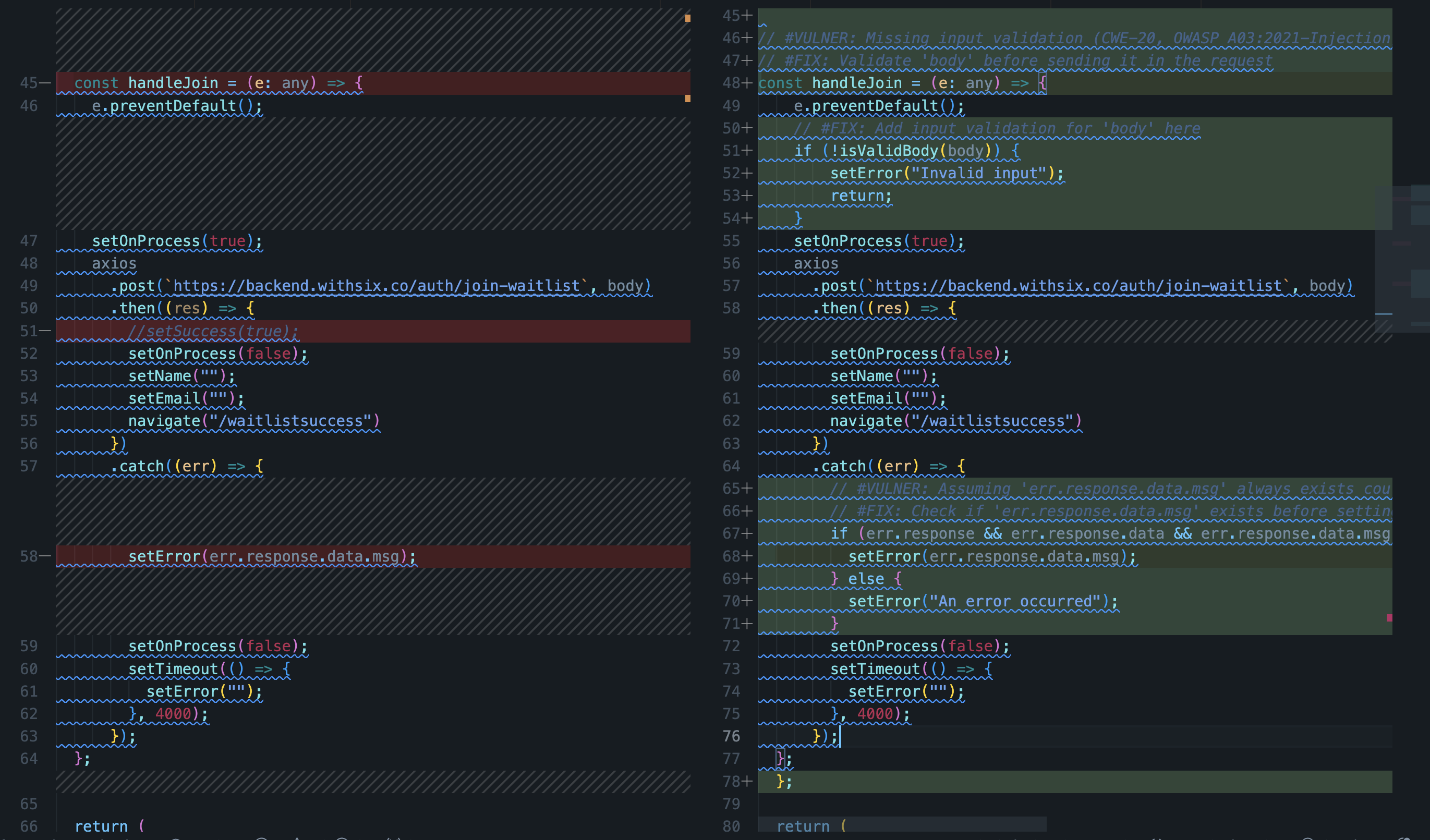Click the e.preventDefault() call on line 49

coord(877,105)
